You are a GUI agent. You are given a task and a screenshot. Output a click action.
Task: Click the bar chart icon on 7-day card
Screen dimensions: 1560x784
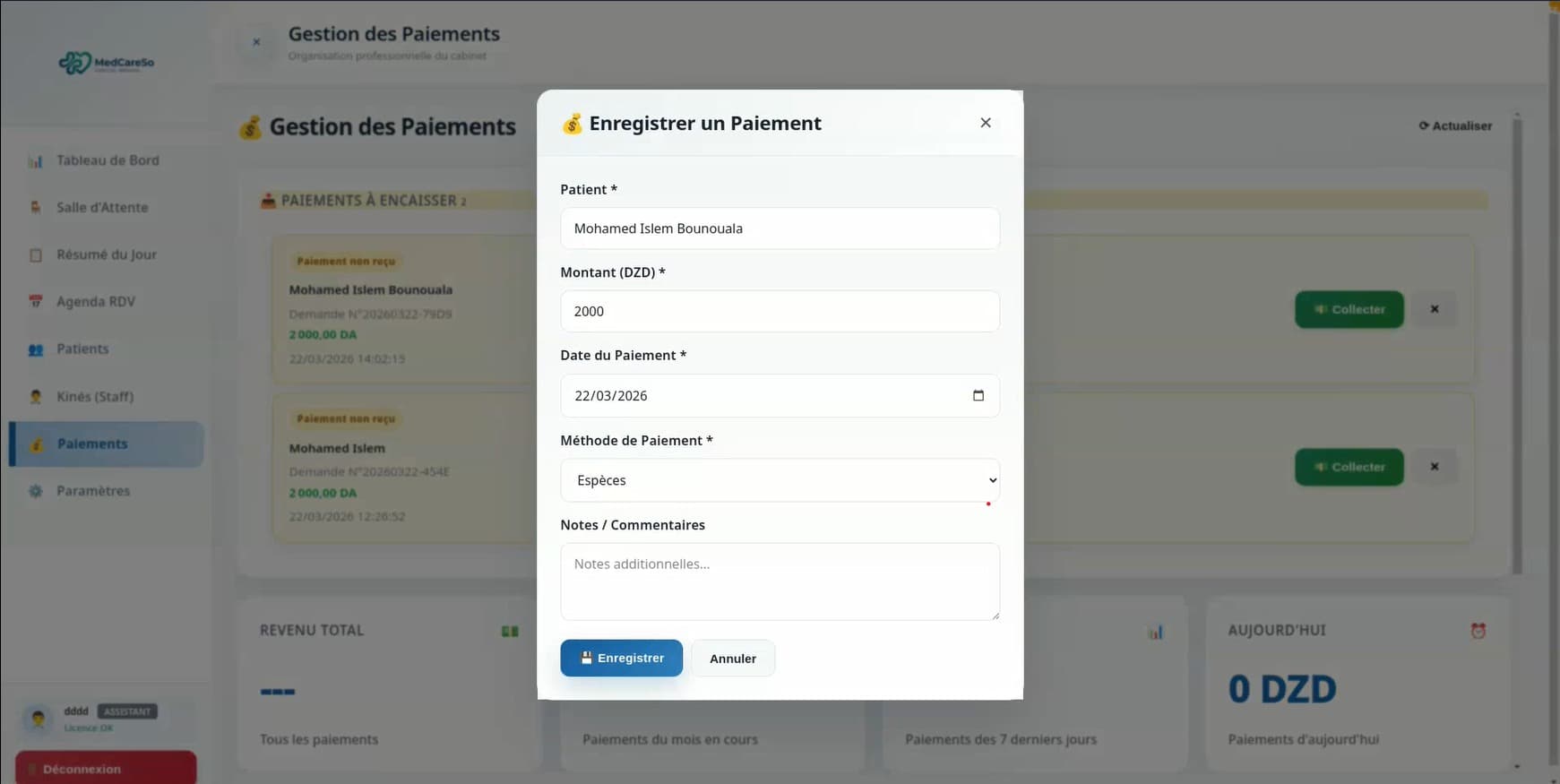click(1156, 633)
